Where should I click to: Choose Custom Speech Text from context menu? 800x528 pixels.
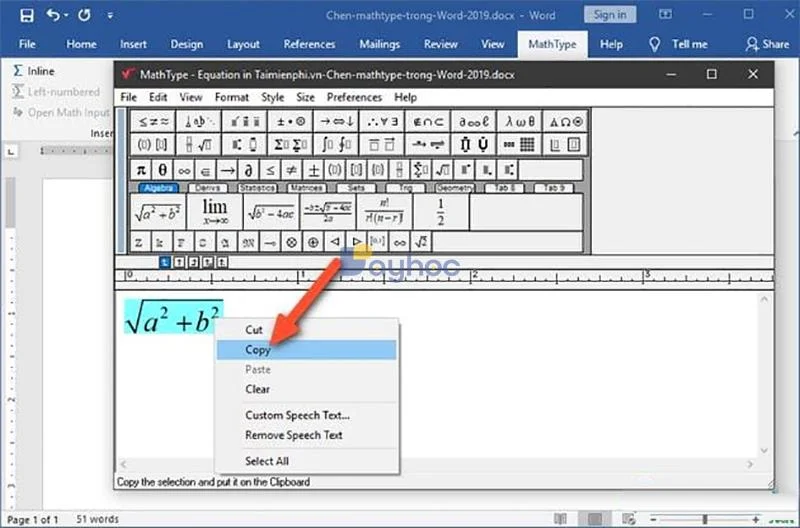point(307,415)
